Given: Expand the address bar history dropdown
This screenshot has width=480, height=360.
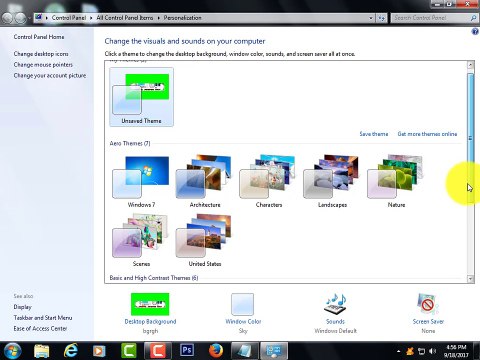Looking at the screenshot, I should coord(371,18).
